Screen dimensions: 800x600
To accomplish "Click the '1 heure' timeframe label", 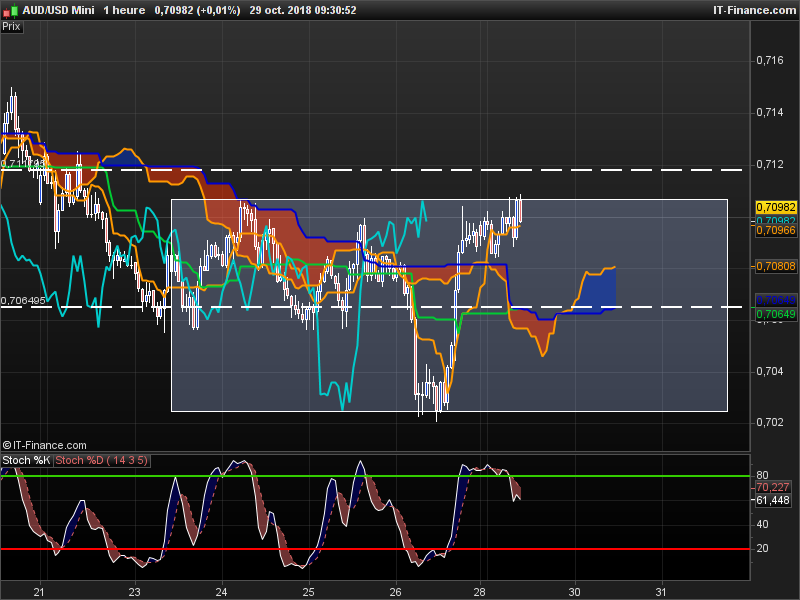I will pos(124,10).
